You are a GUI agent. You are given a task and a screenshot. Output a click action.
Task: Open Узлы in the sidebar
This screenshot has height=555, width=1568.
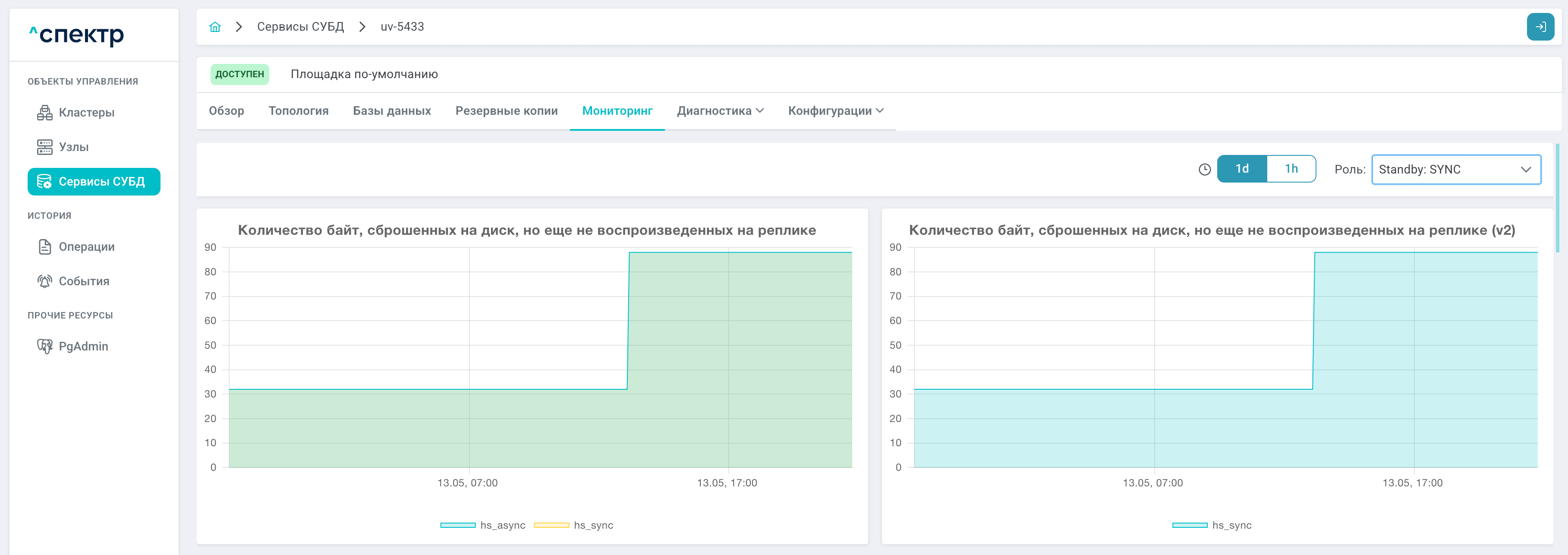(x=94, y=147)
